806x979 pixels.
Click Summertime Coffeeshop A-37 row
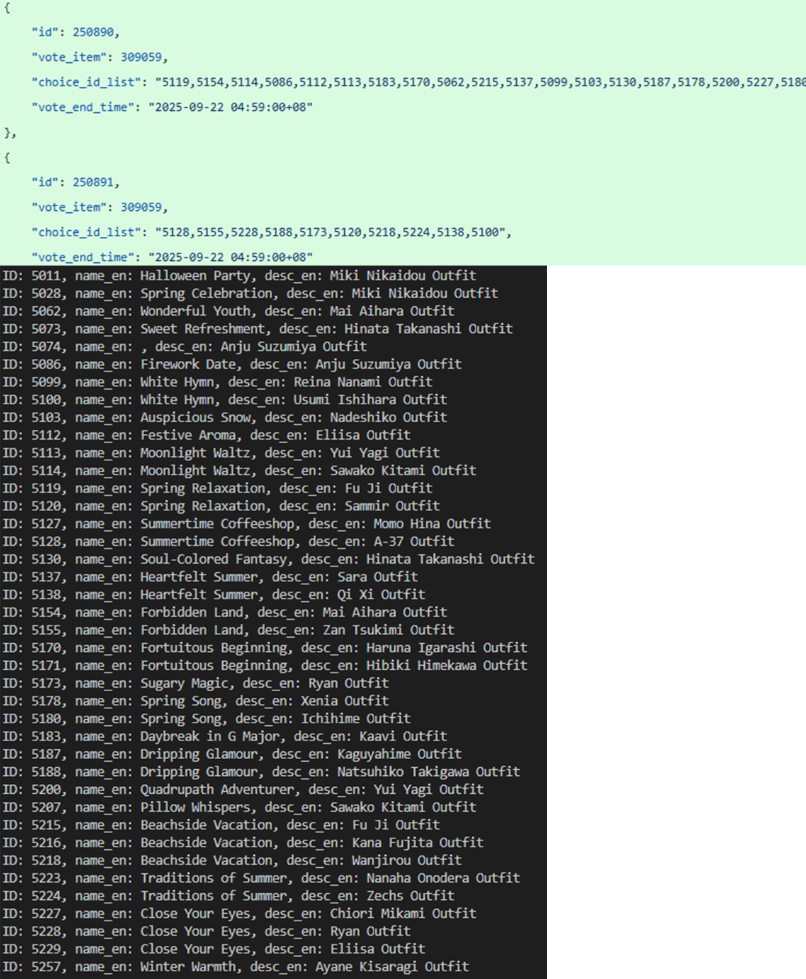pos(229,541)
